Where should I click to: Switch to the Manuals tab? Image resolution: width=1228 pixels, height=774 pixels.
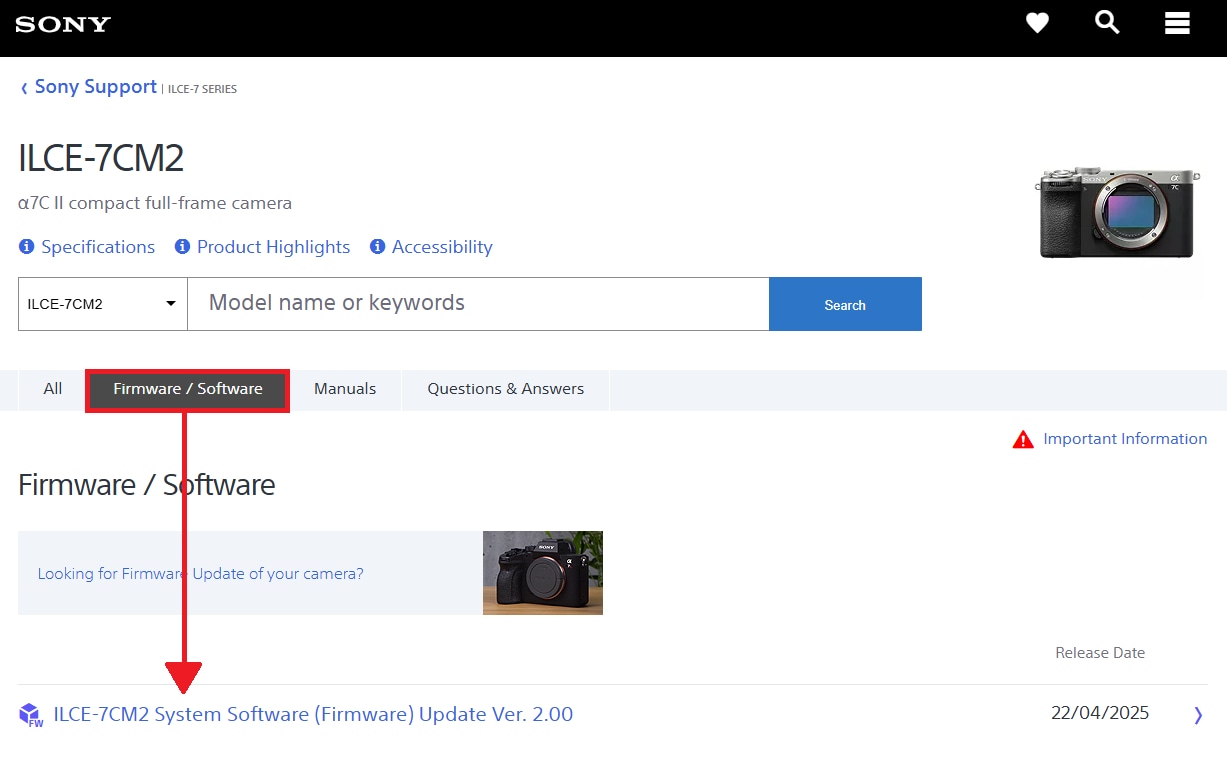click(x=344, y=389)
